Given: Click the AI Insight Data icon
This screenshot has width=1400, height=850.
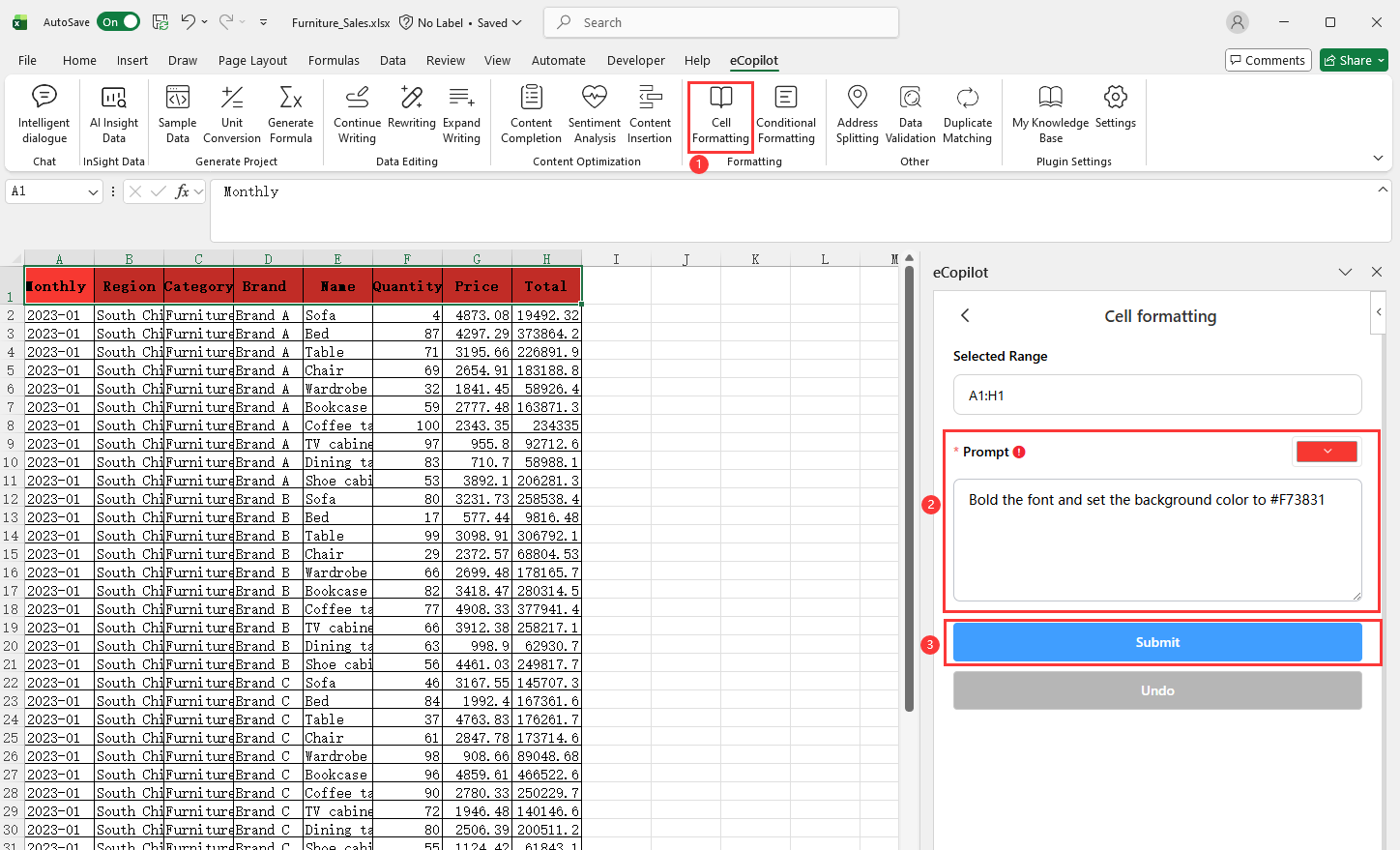Looking at the screenshot, I should tap(114, 114).
